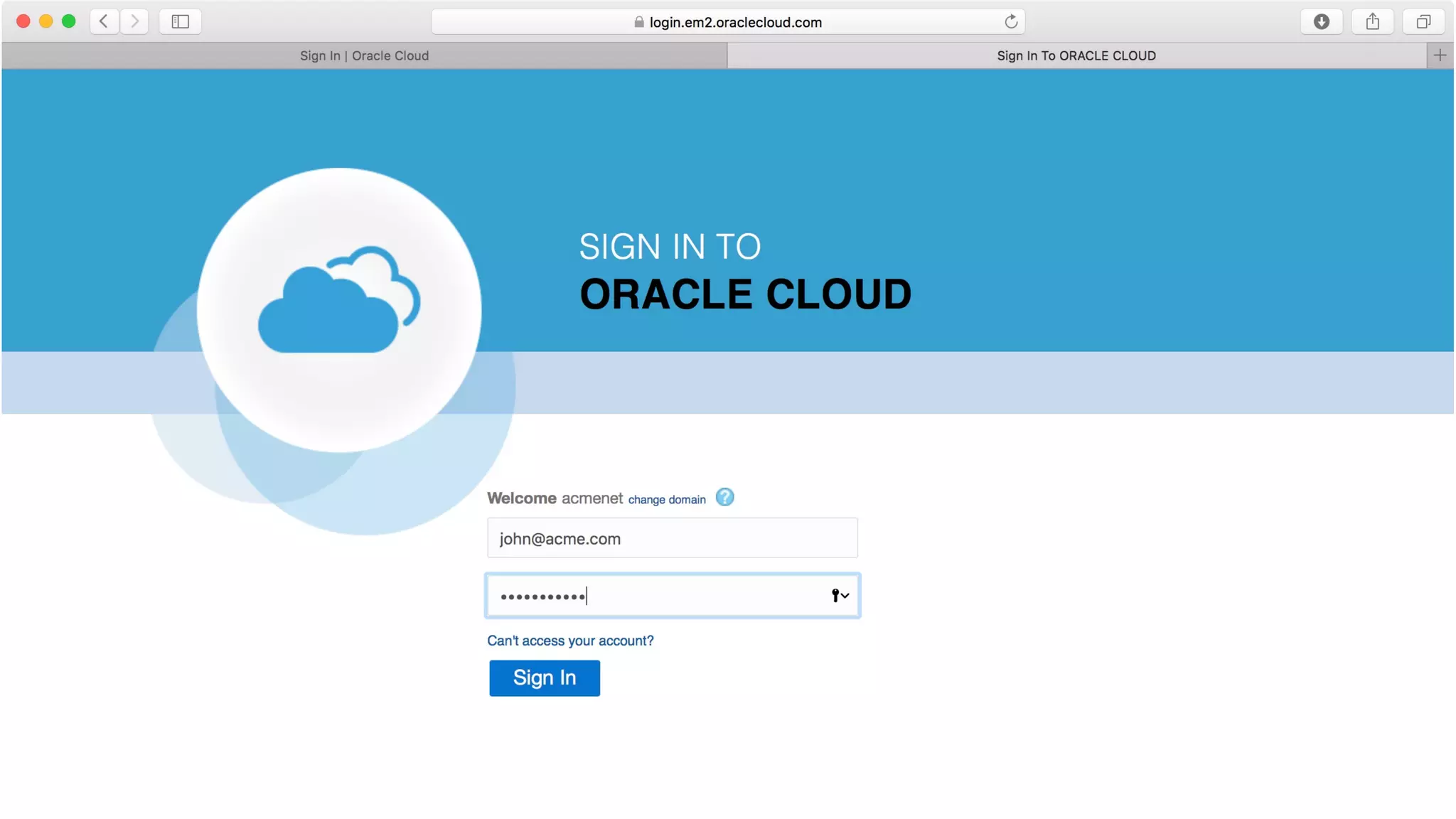
Task: Reload the page with refresh icon
Action: [1011, 21]
